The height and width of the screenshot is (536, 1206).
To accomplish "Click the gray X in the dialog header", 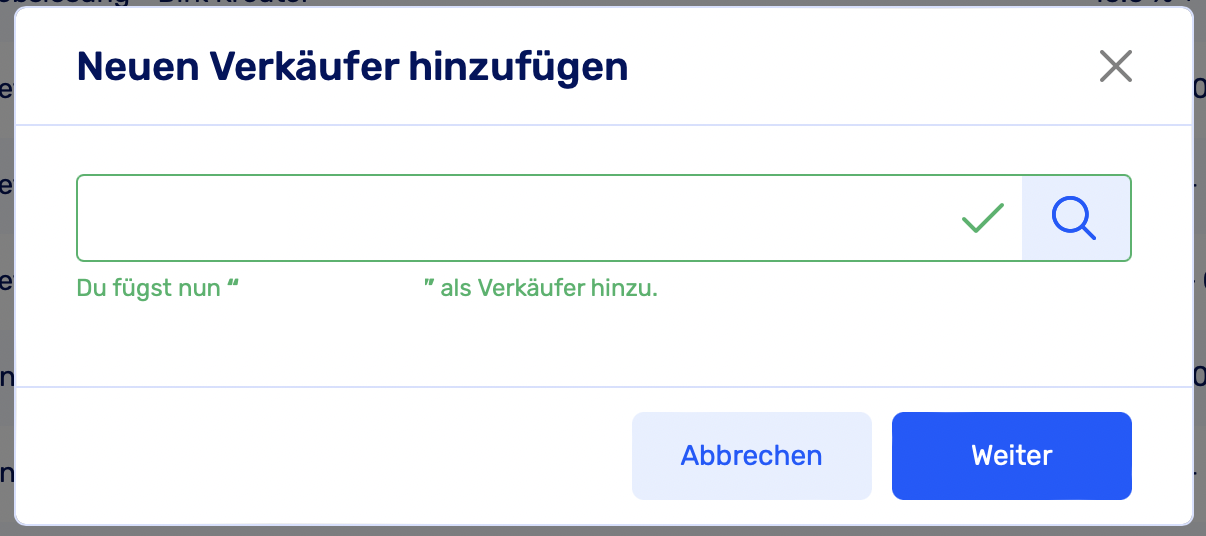I will [x=1115, y=67].
